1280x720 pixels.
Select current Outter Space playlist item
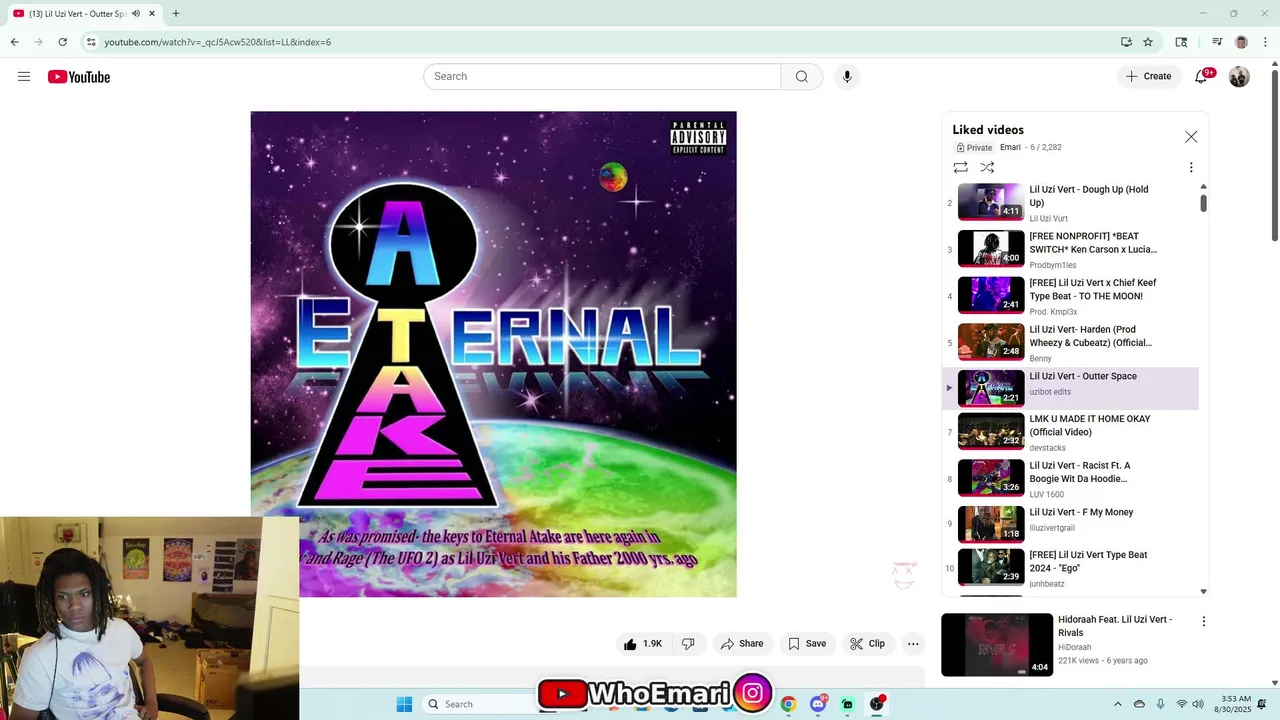[1070, 388]
